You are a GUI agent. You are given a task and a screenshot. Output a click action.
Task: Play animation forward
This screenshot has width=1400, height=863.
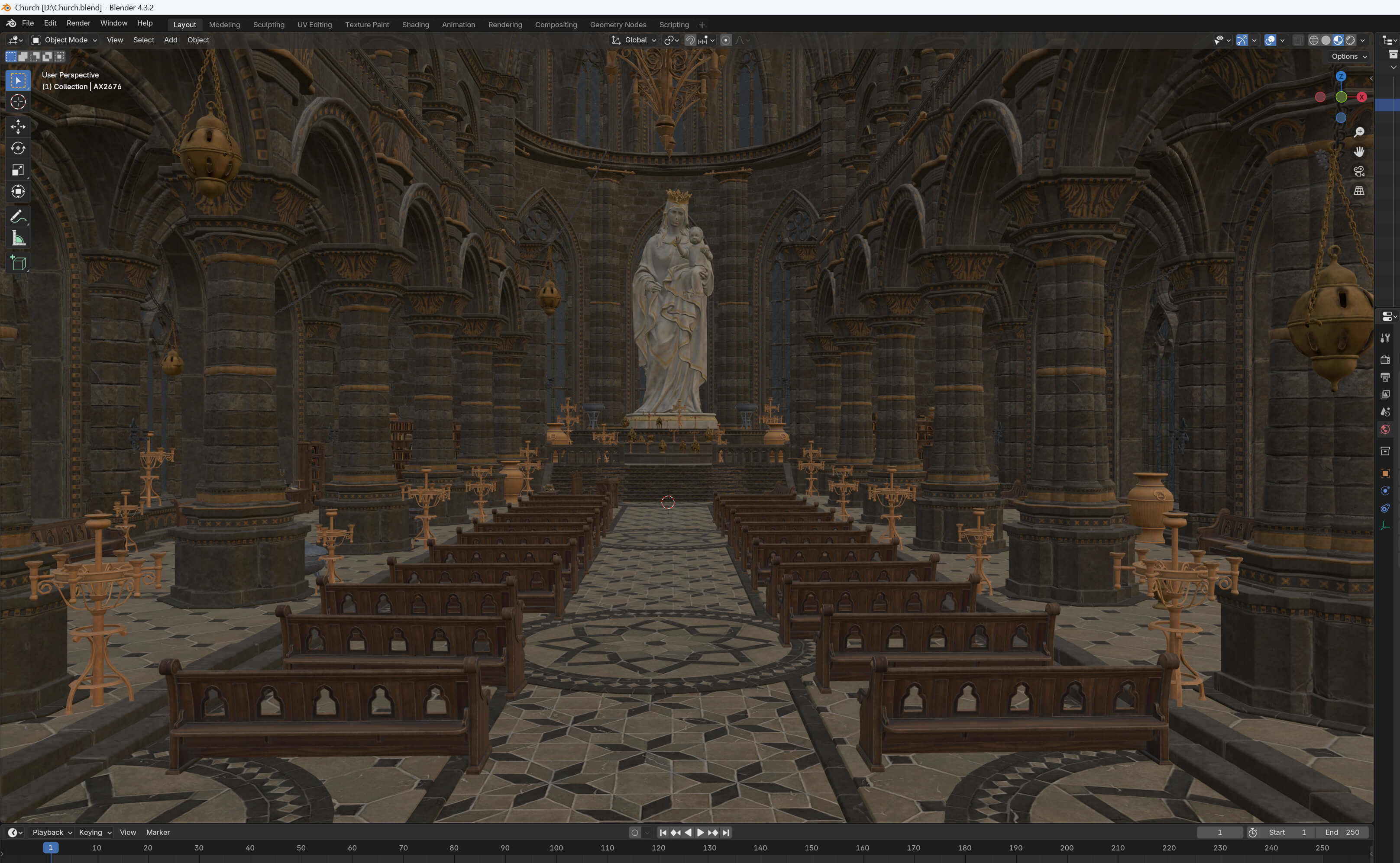(x=701, y=833)
